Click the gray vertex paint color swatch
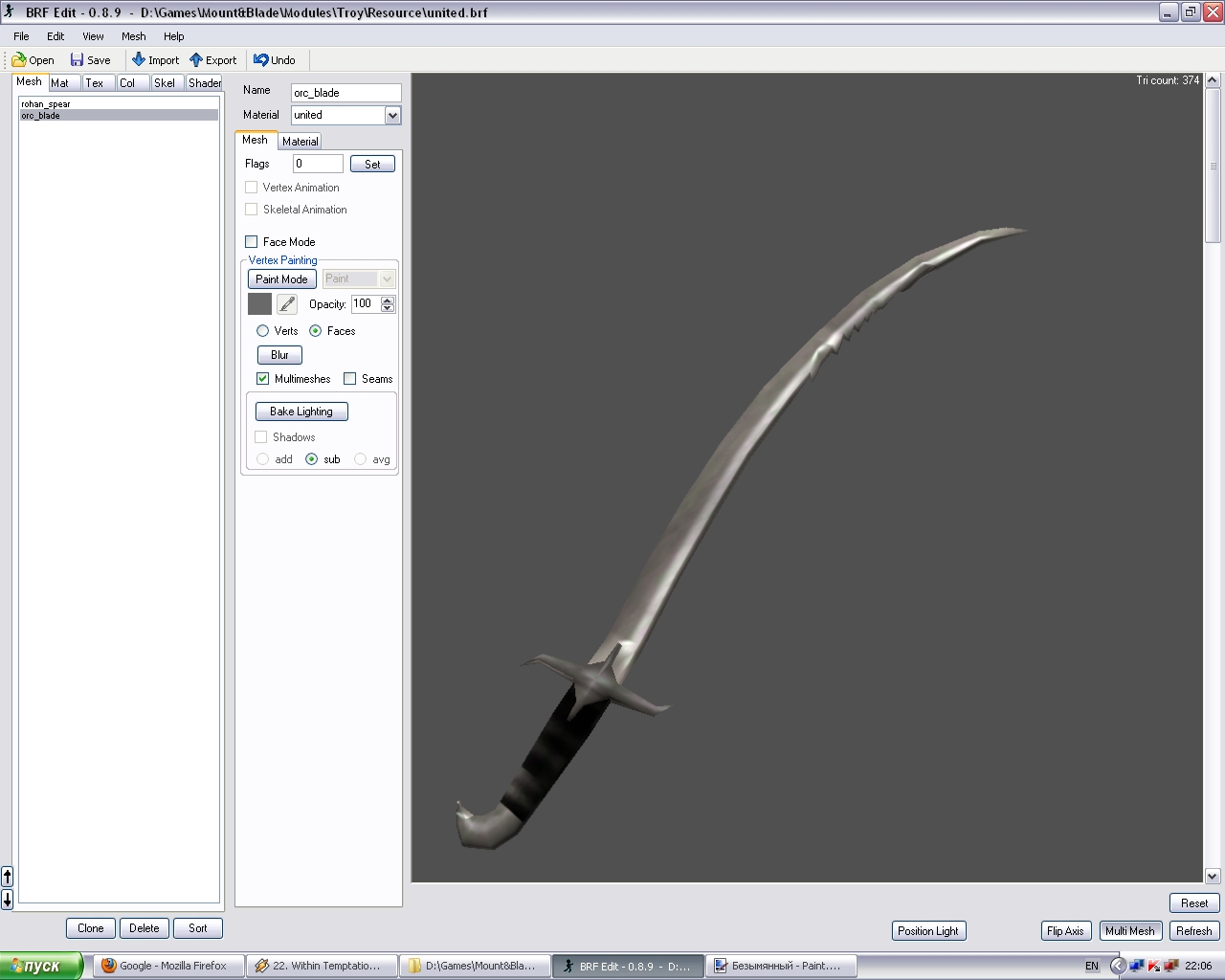Image resolution: width=1225 pixels, height=980 pixels. [x=259, y=304]
